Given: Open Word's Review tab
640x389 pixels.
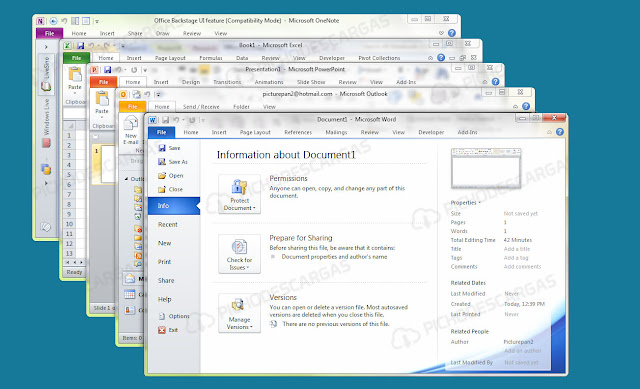Looking at the screenshot, I should pos(369,132).
